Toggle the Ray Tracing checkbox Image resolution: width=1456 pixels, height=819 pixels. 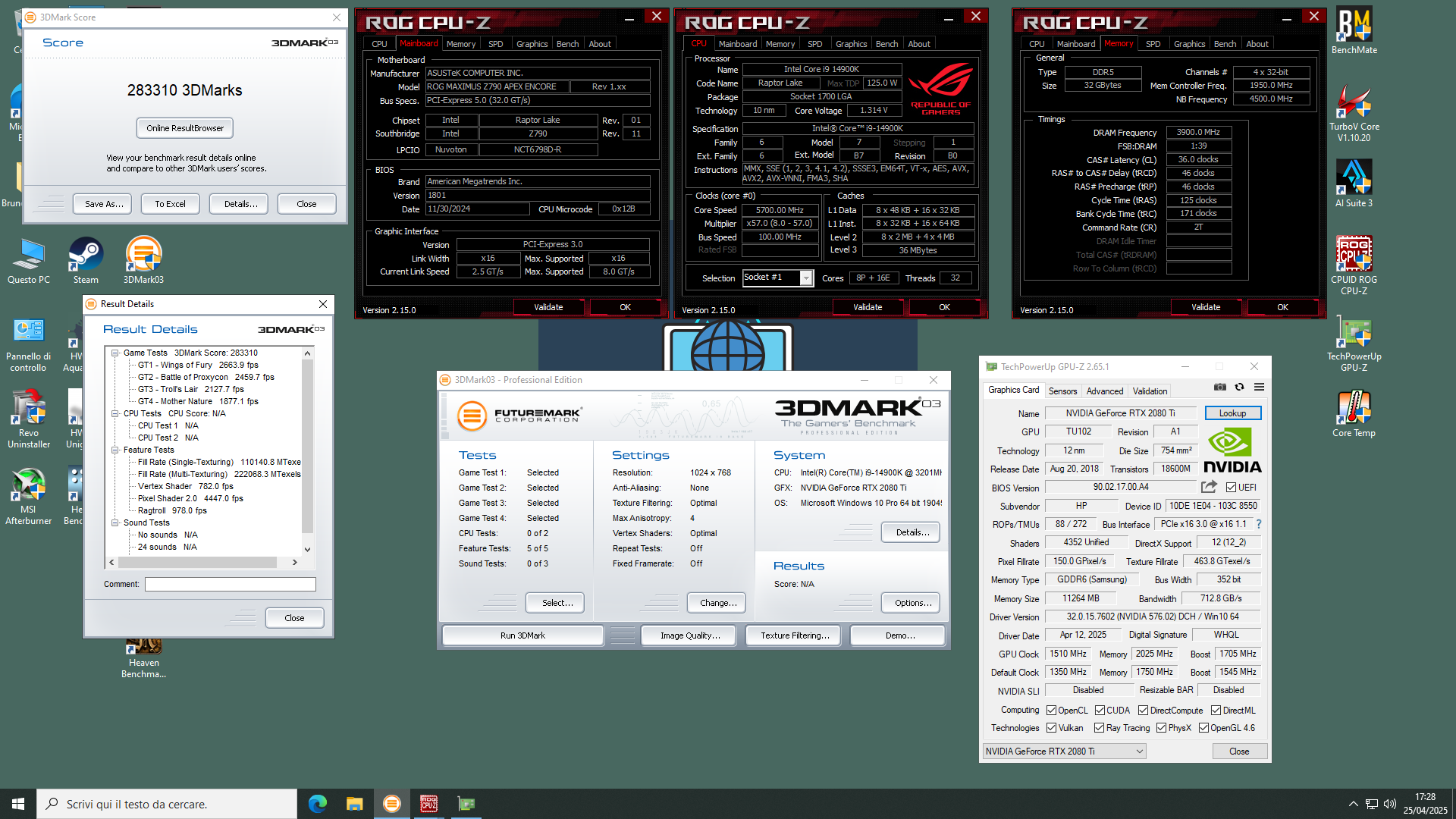(1099, 728)
